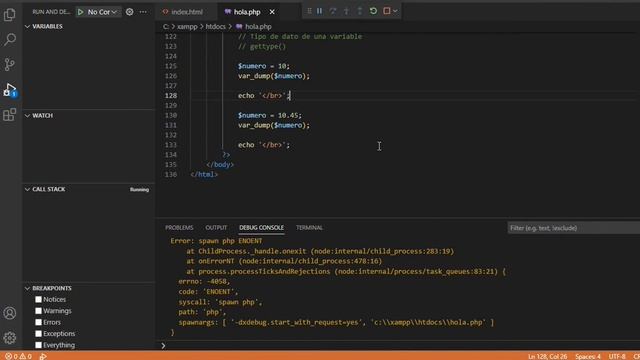Viewport: 640px width, 360px height.
Task: Click the xampp breadcrumb
Action: click(187, 27)
